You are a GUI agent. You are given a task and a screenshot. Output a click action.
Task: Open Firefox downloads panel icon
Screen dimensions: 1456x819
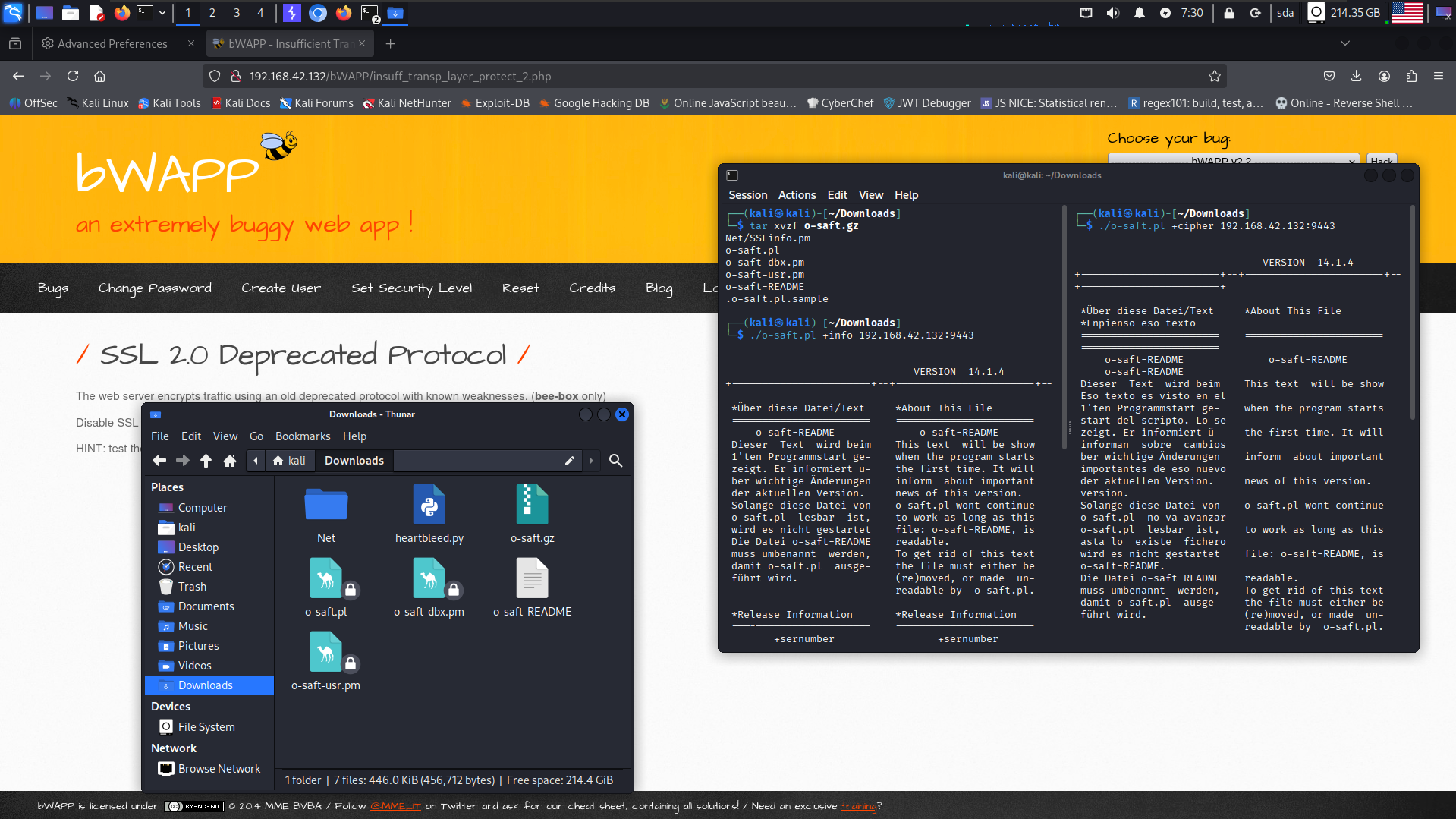[1356, 77]
